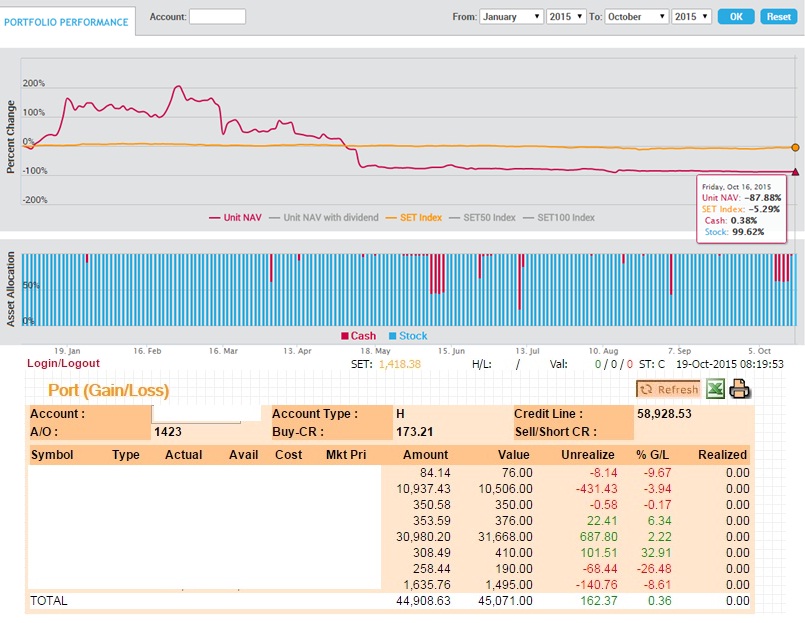The height and width of the screenshot is (623, 805).
Task: Open the To month dropdown (October)
Action: [635, 17]
